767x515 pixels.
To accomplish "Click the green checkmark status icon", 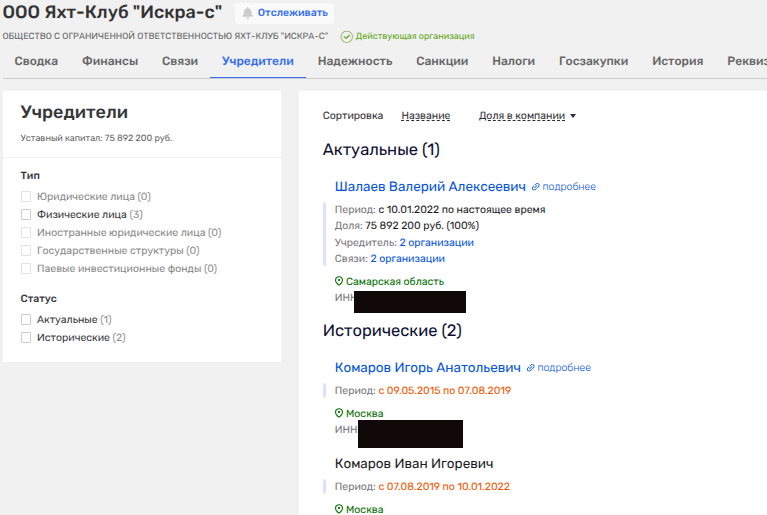I will pyautogui.click(x=346, y=36).
